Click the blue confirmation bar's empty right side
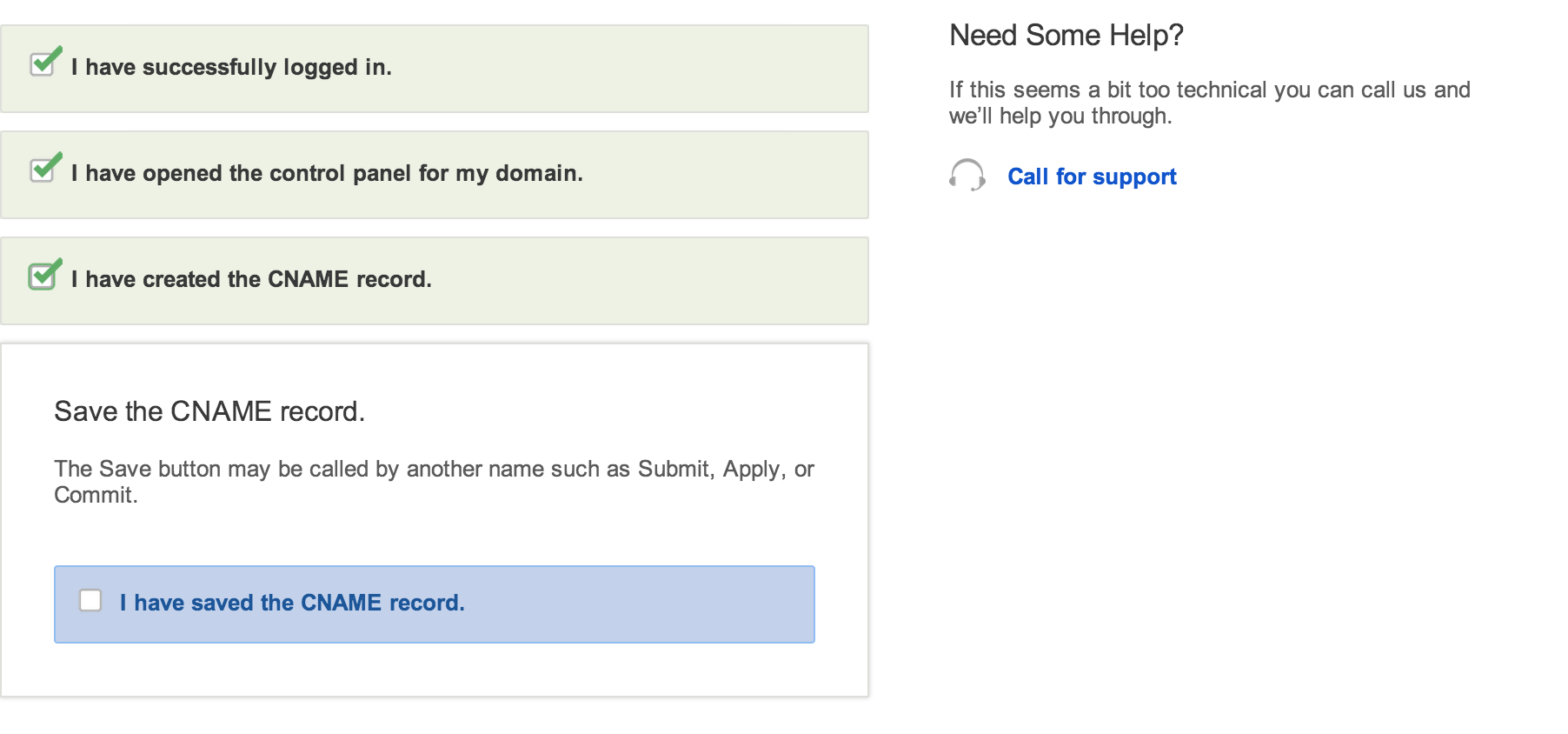 click(643, 604)
